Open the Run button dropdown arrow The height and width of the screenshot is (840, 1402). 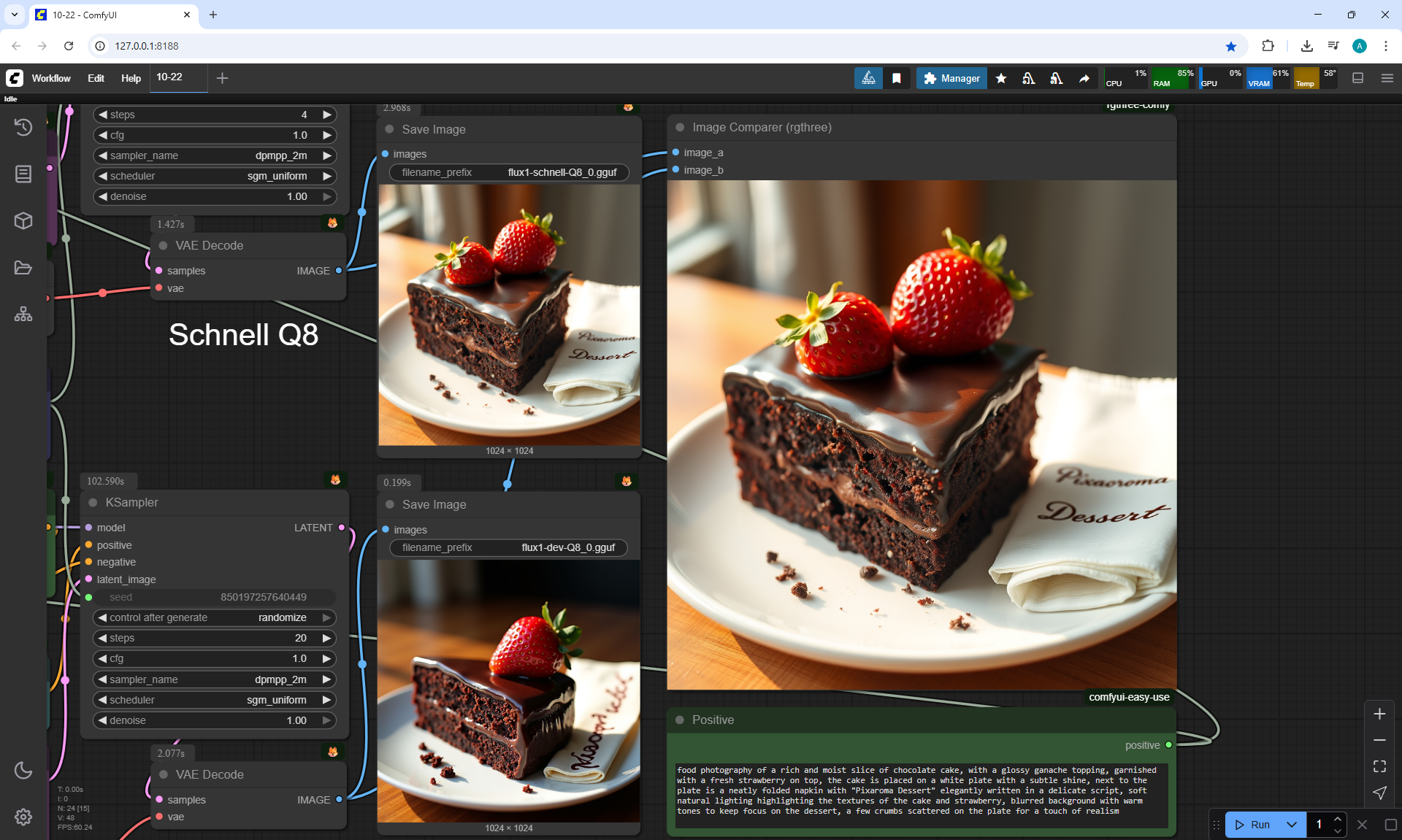(x=1292, y=825)
